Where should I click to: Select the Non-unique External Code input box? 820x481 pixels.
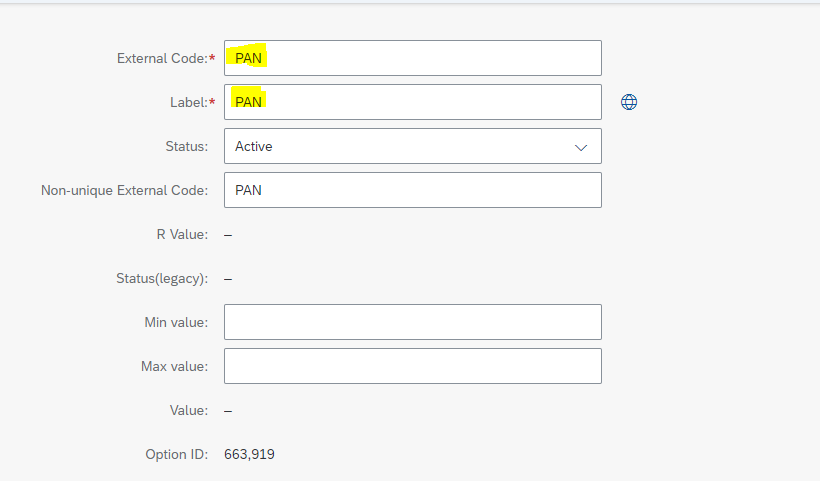413,190
